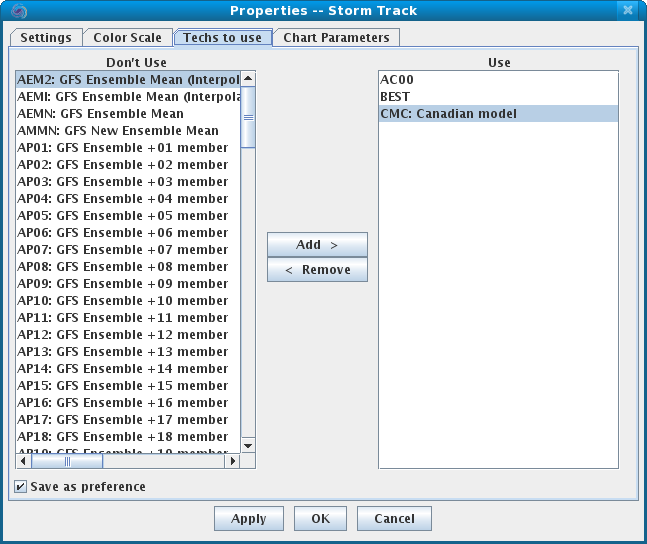Select BEST in the Use list
The height and width of the screenshot is (544, 647).
click(396, 97)
